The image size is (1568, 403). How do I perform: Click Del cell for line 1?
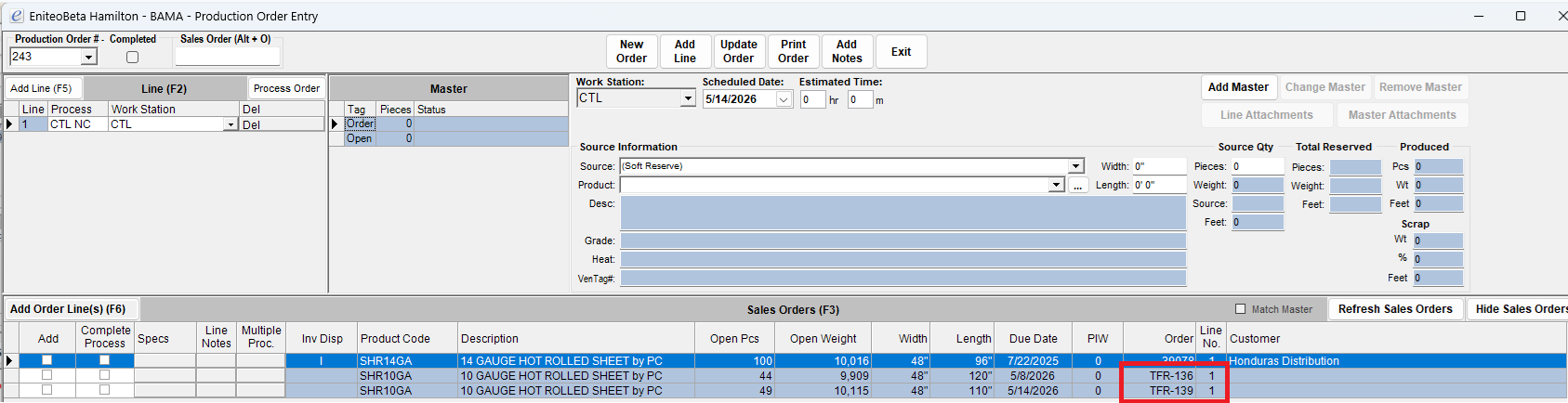(x=282, y=124)
